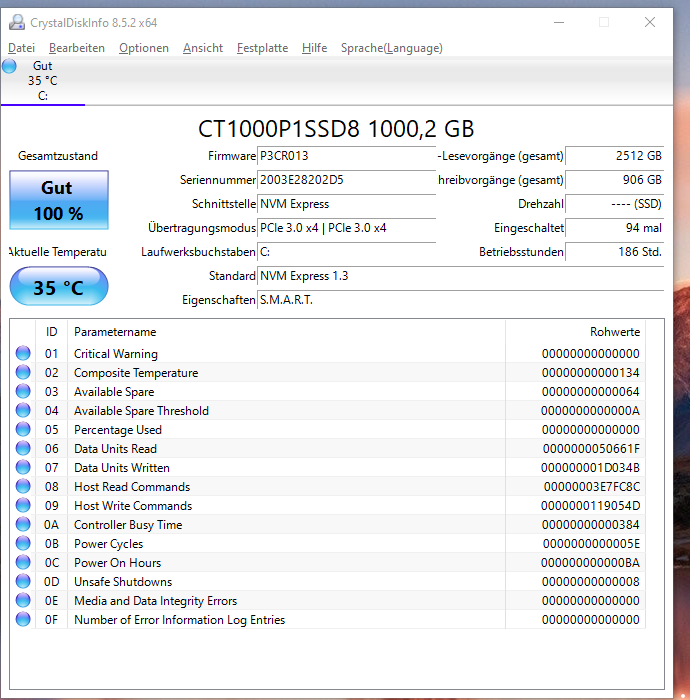Image resolution: width=690 pixels, height=700 pixels.
Task: Click the Laufwerksbuchstaben field C:
Action: pos(346,252)
